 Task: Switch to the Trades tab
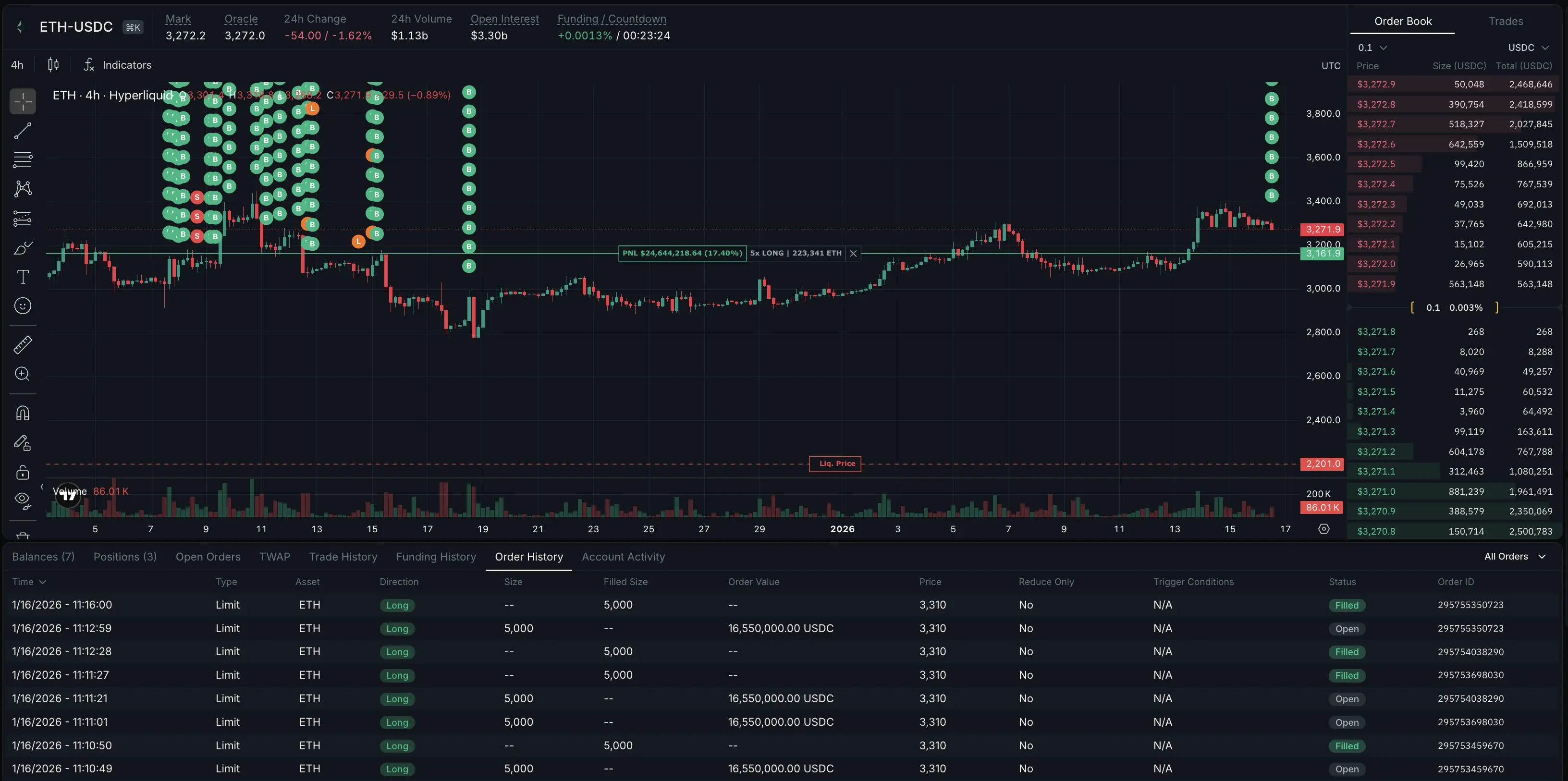click(x=1505, y=21)
